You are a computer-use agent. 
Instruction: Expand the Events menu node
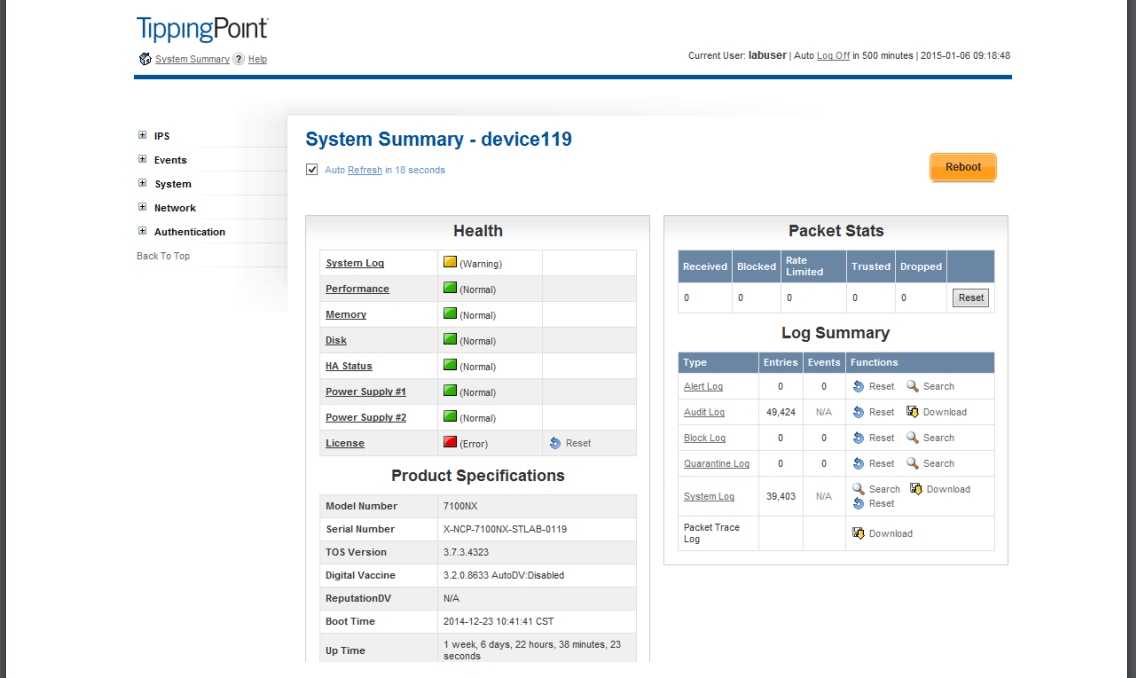tap(142, 159)
